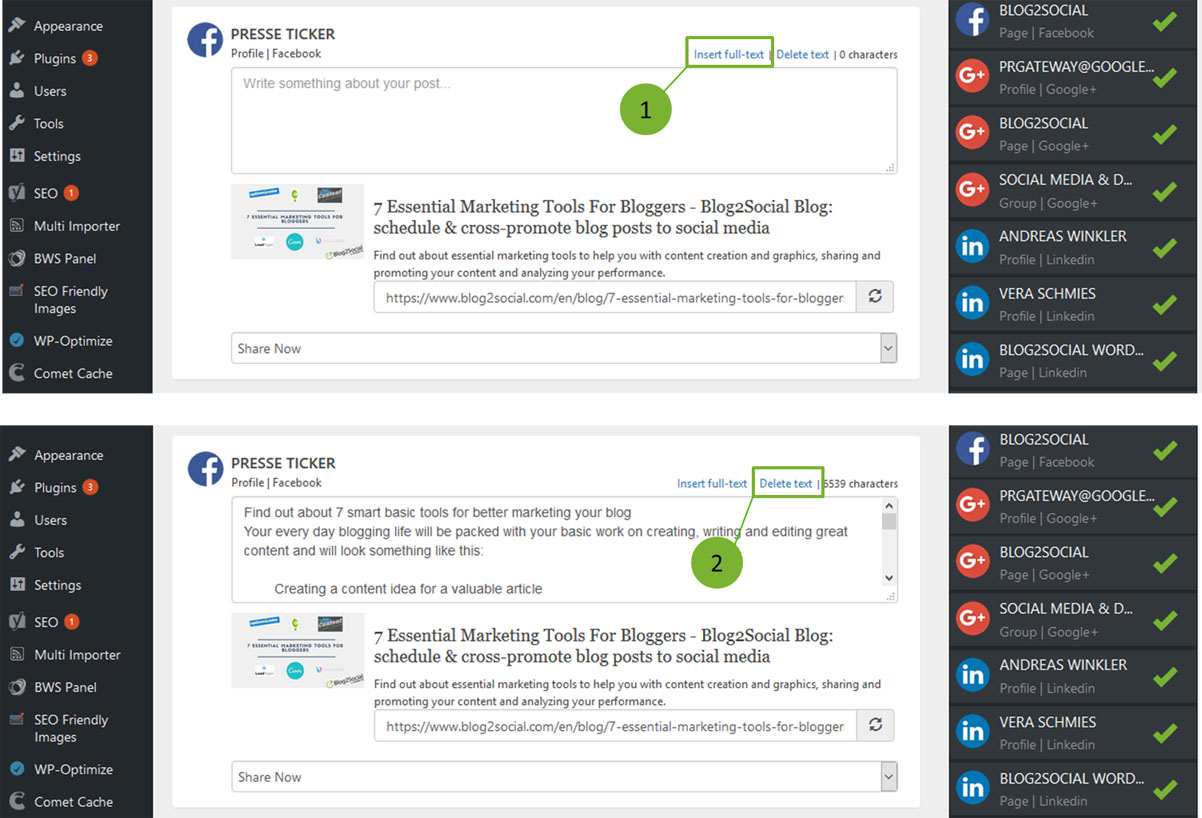Click PRESSE TICKER Facebook logo in lower screenshot

tap(205, 468)
